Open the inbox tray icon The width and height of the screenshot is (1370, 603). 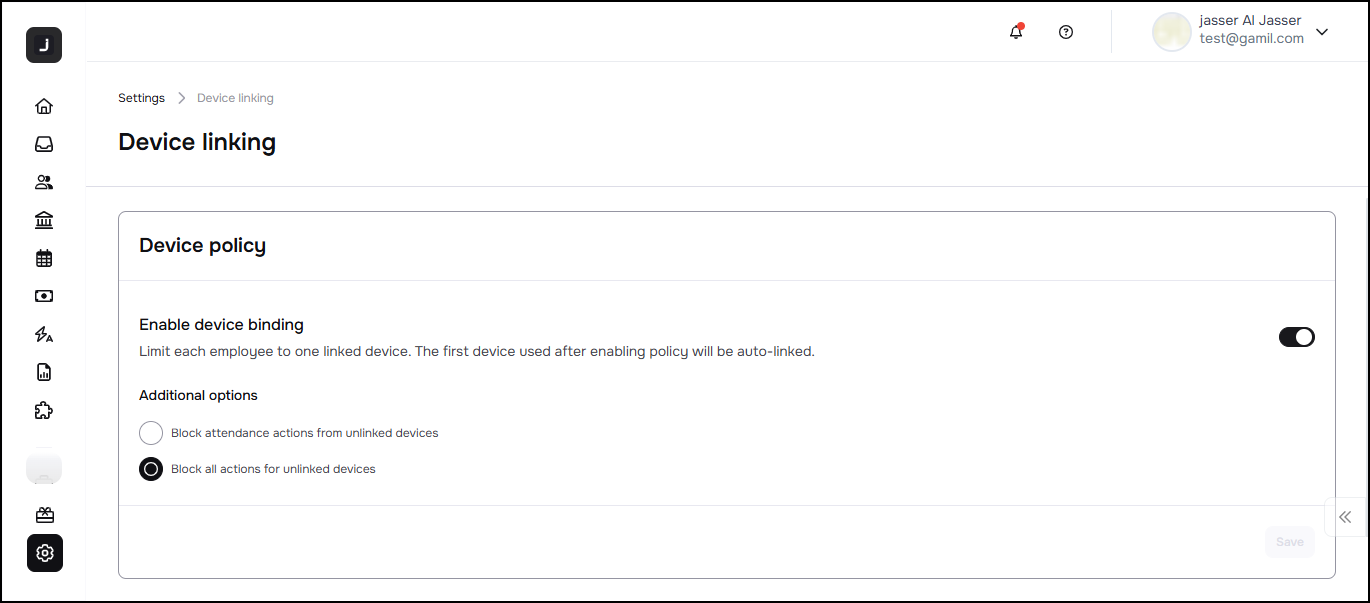pos(44,144)
